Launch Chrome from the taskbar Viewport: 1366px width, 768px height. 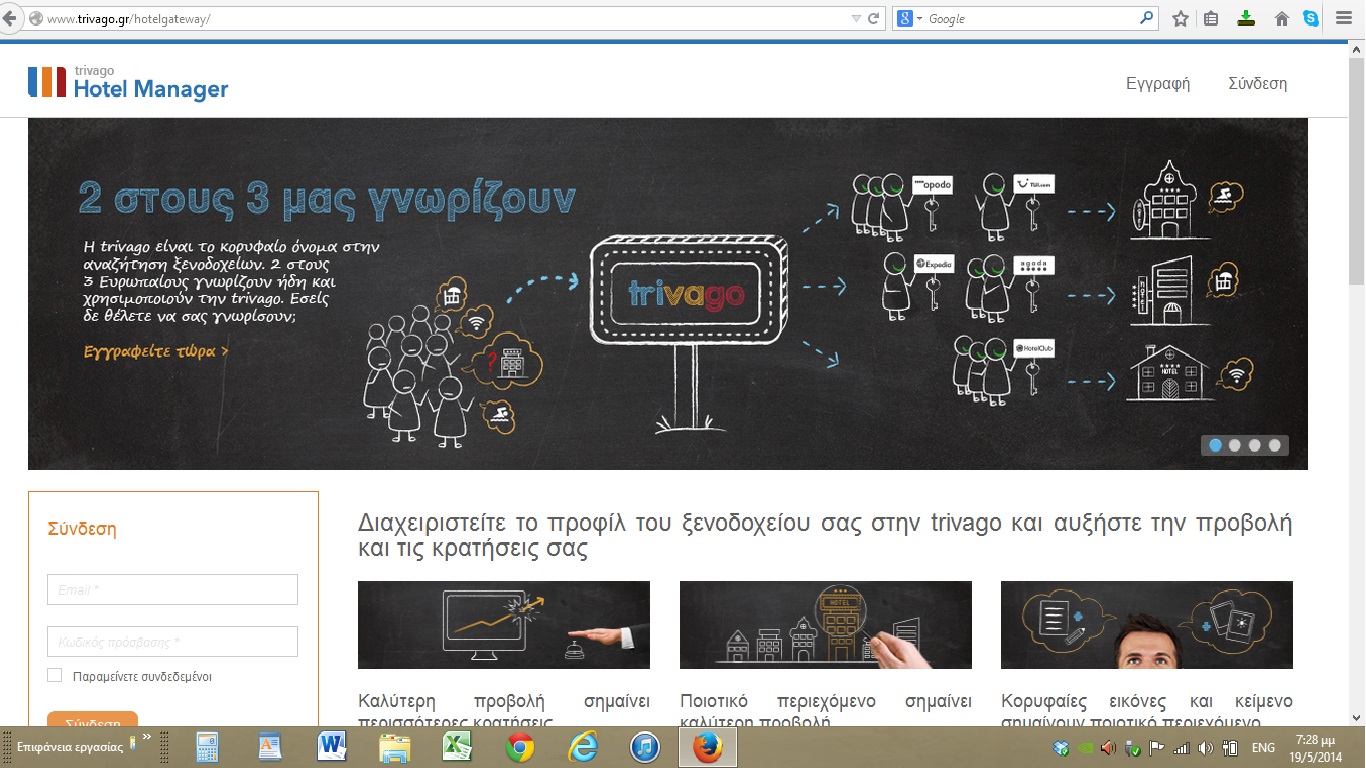point(520,747)
